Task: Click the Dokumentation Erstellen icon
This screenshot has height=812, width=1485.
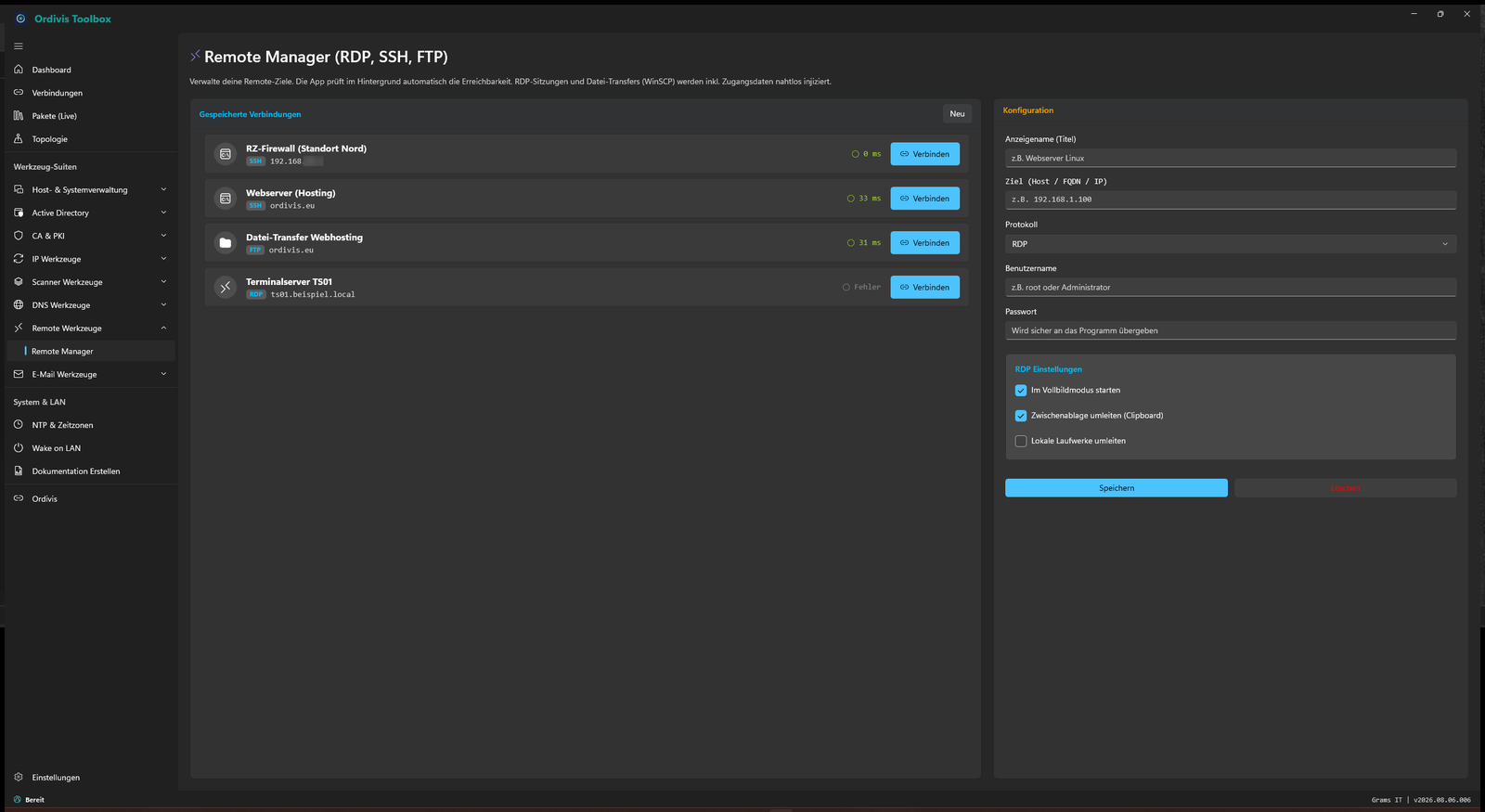Action: click(x=19, y=471)
